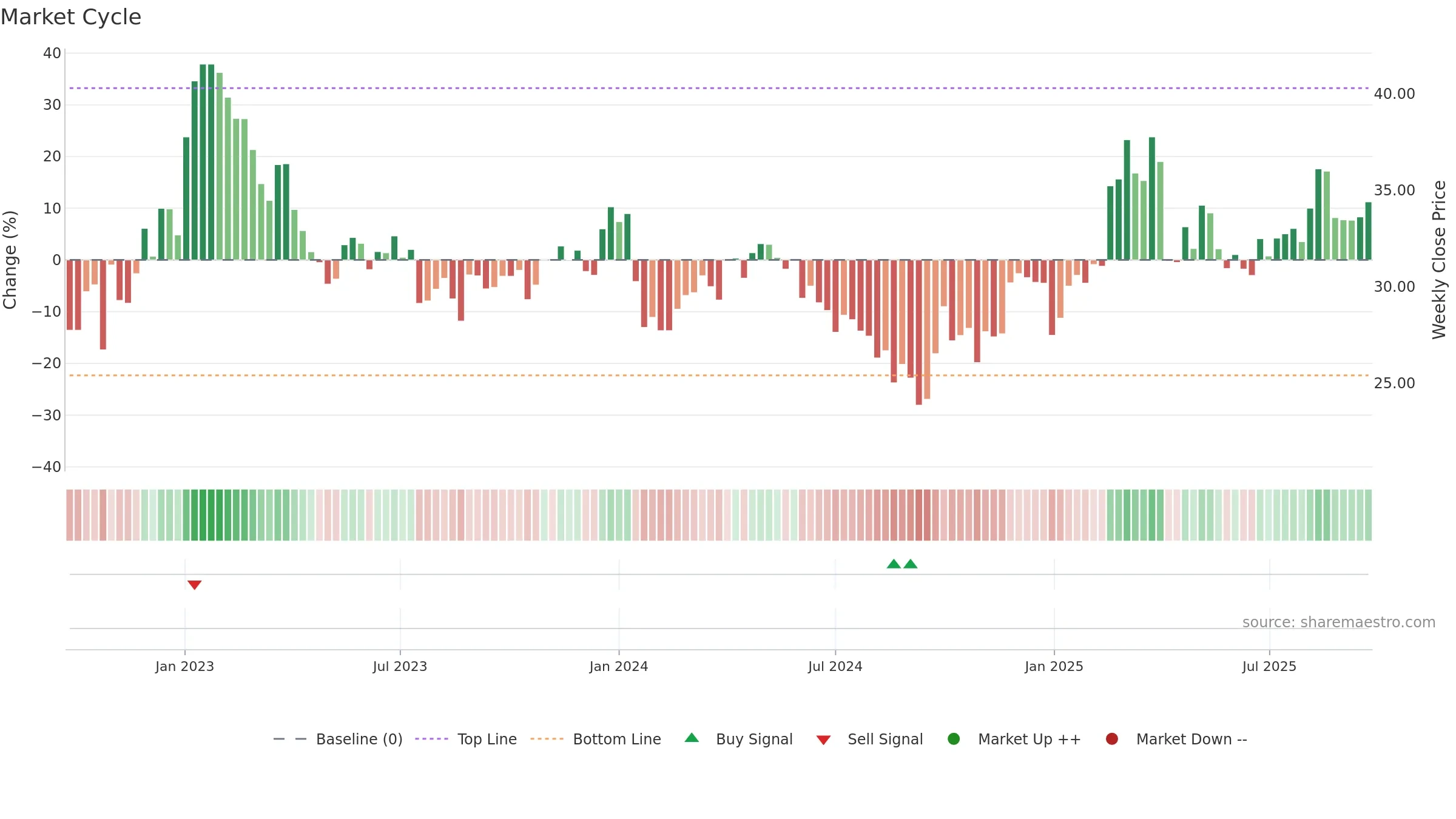The height and width of the screenshot is (819, 1456).
Task: Click the Jul 2024 x-axis label
Action: 835,667
